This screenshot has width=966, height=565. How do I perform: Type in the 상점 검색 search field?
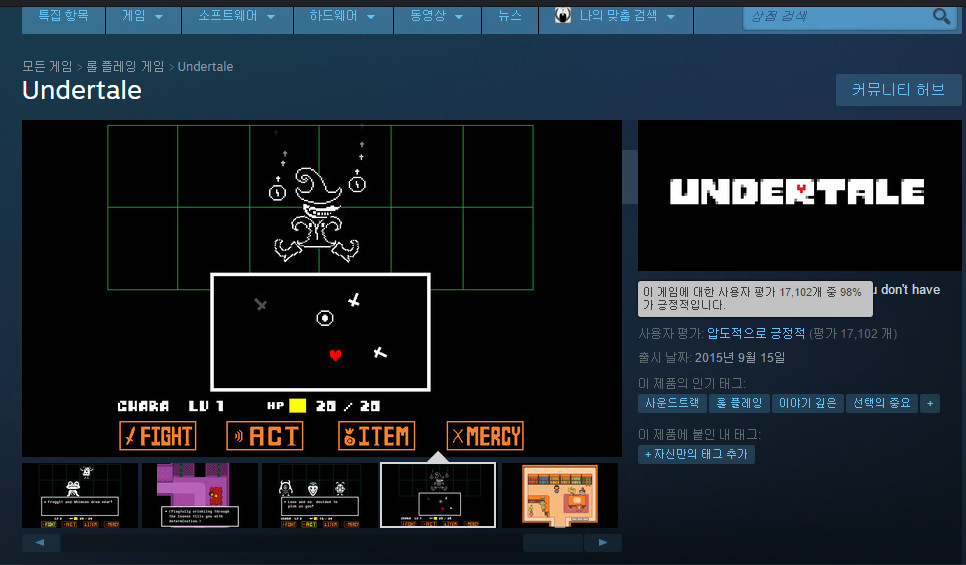click(835, 16)
